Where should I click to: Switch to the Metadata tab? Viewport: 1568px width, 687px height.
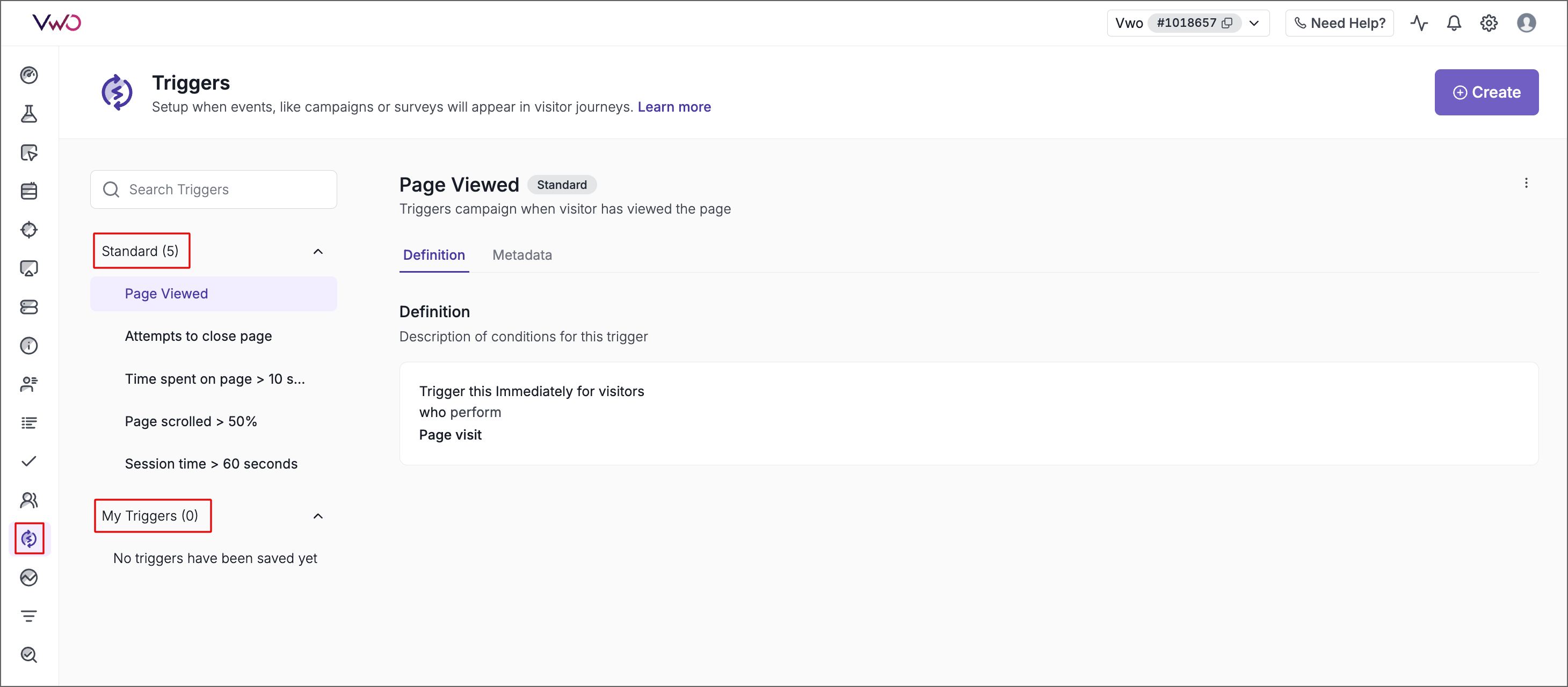[x=521, y=255]
